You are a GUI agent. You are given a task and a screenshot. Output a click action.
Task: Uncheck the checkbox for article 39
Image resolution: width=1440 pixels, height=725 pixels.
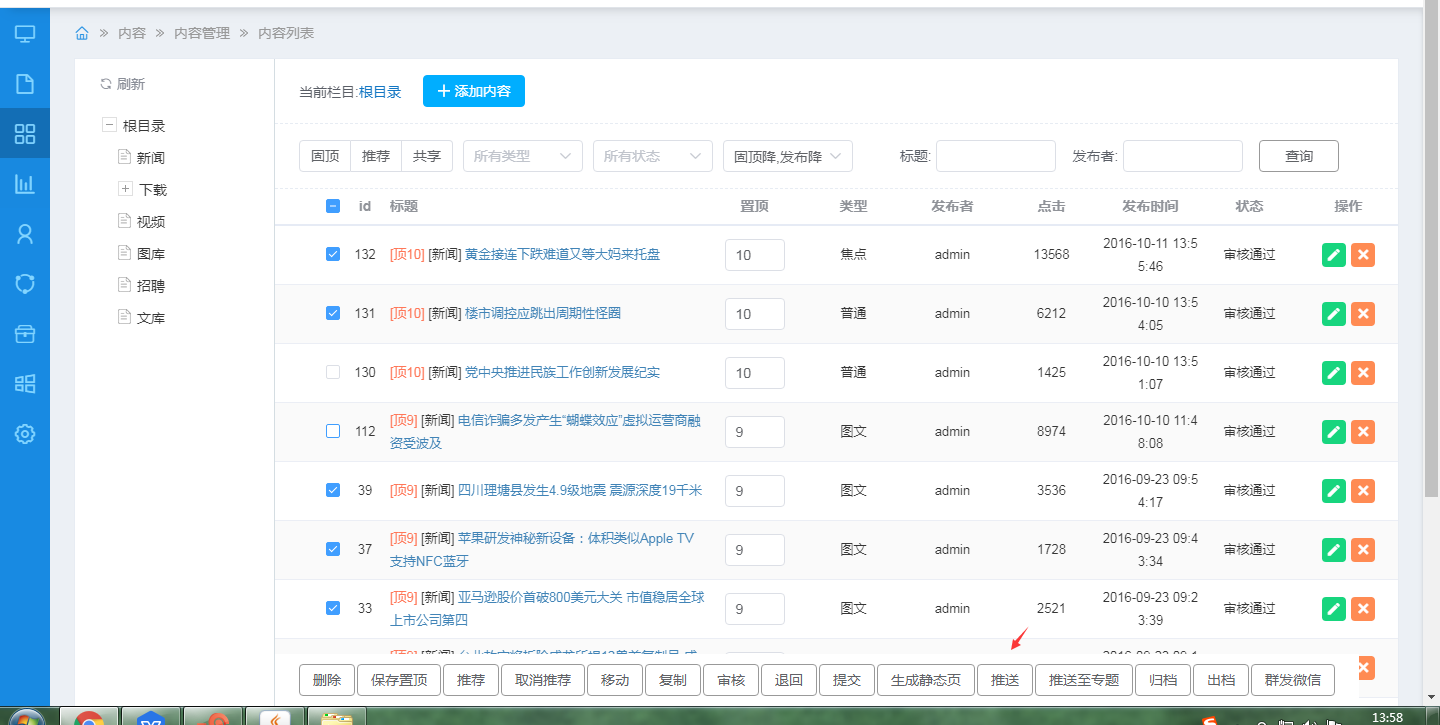(333, 490)
